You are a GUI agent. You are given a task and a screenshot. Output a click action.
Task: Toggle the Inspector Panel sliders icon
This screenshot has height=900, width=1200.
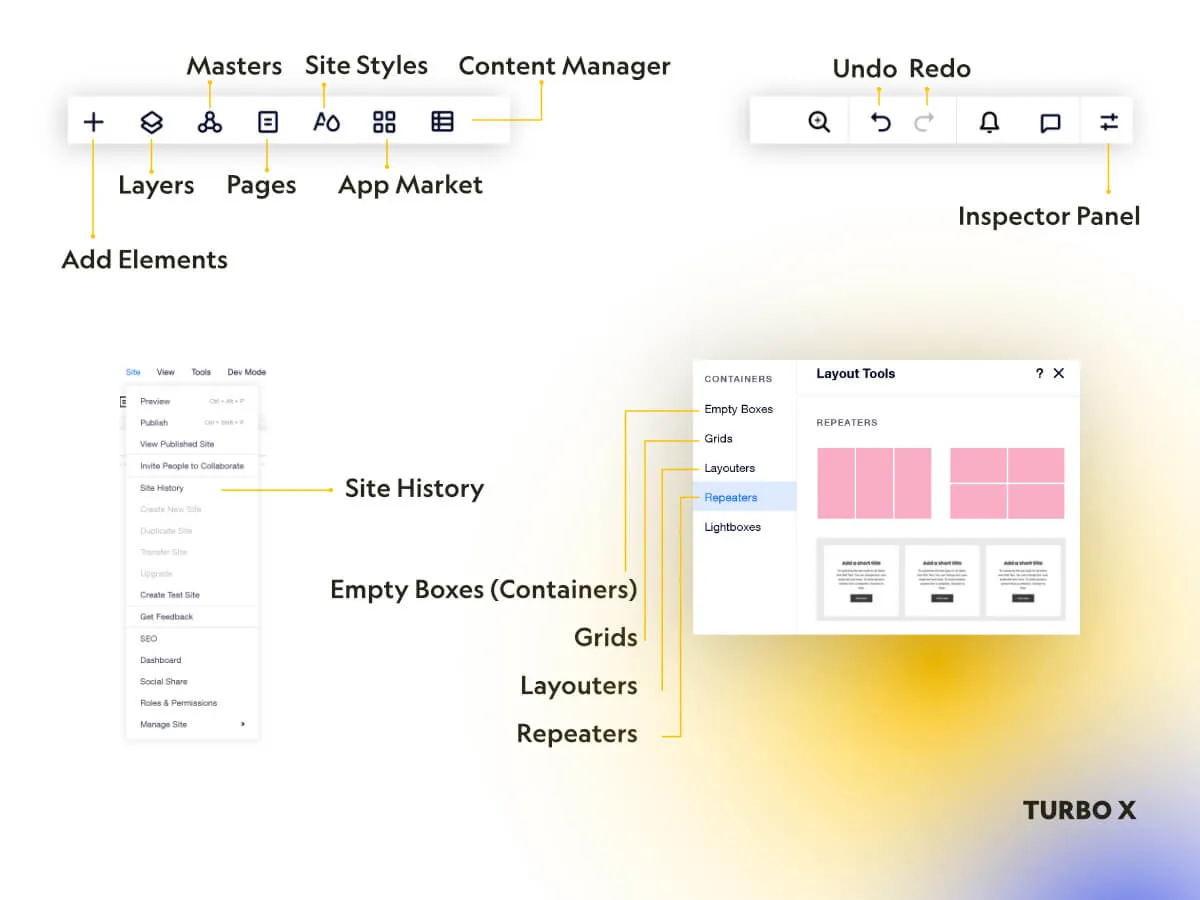click(x=1109, y=122)
